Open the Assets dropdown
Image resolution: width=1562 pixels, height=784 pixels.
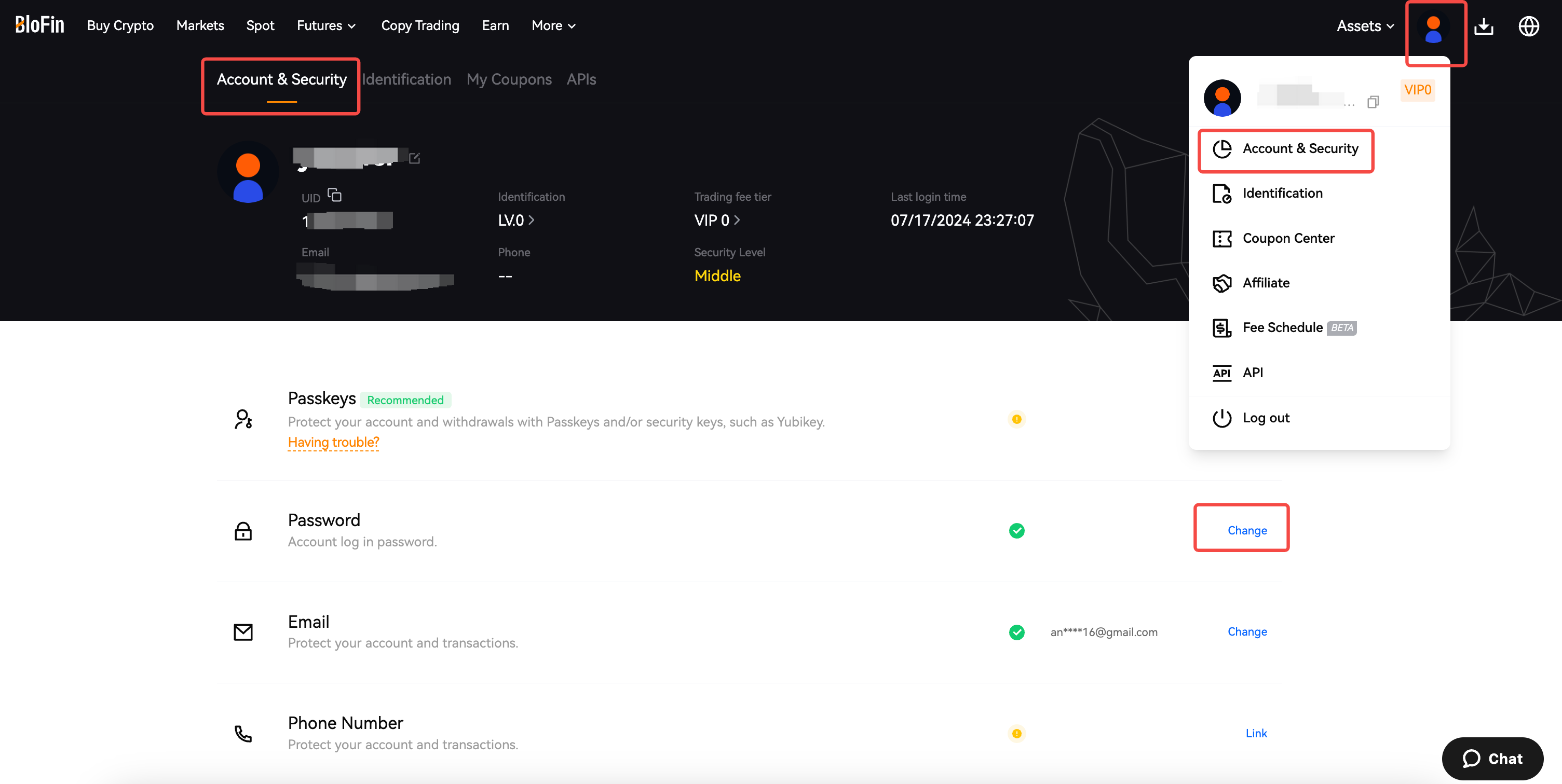pyautogui.click(x=1366, y=26)
